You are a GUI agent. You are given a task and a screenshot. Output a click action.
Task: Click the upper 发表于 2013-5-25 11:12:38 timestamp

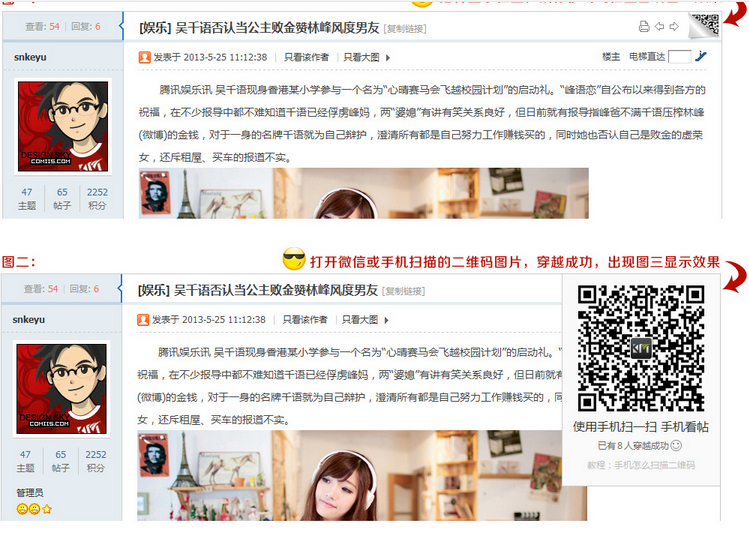(210, 57)
